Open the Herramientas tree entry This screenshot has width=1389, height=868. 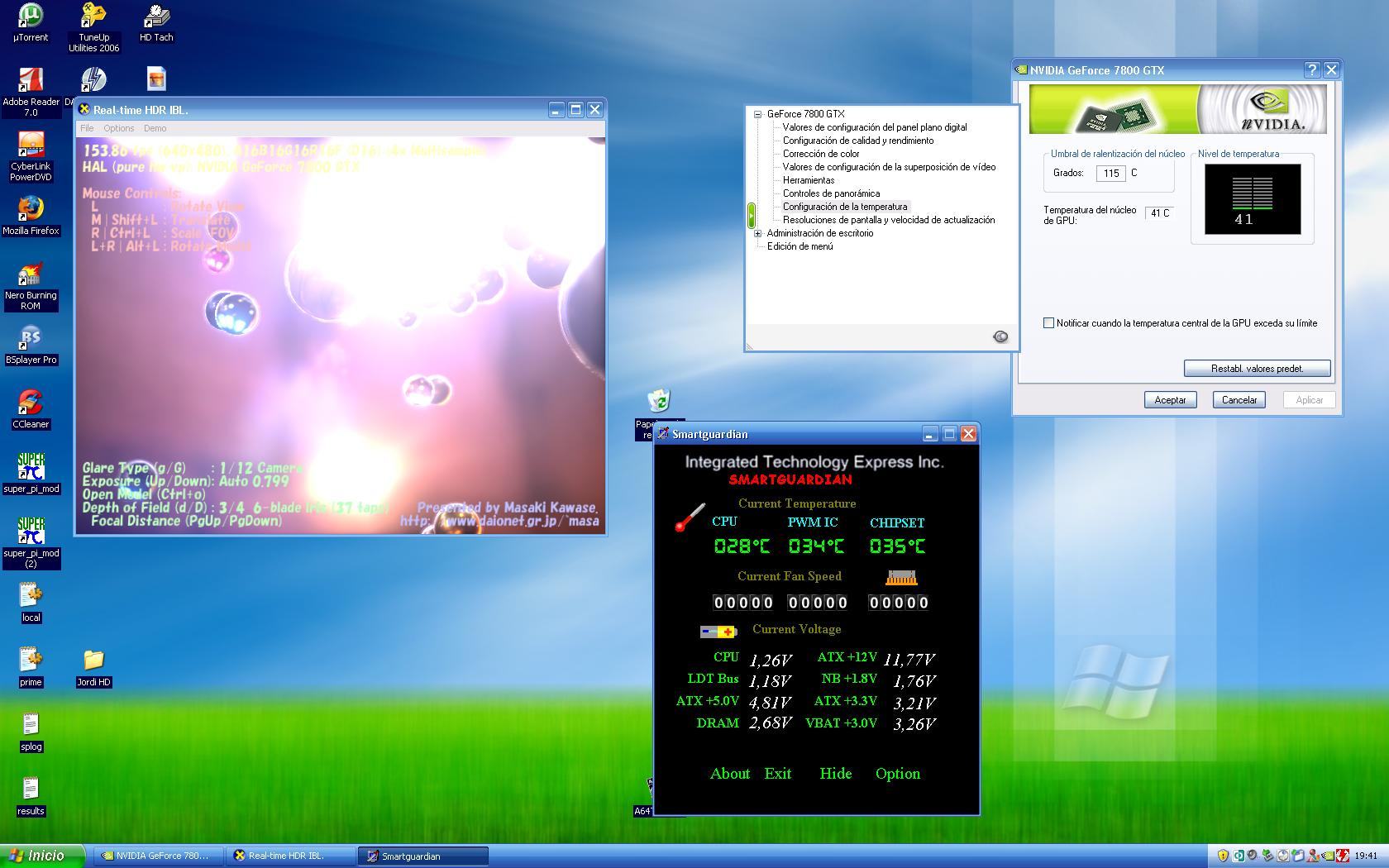tap(809, 180)
